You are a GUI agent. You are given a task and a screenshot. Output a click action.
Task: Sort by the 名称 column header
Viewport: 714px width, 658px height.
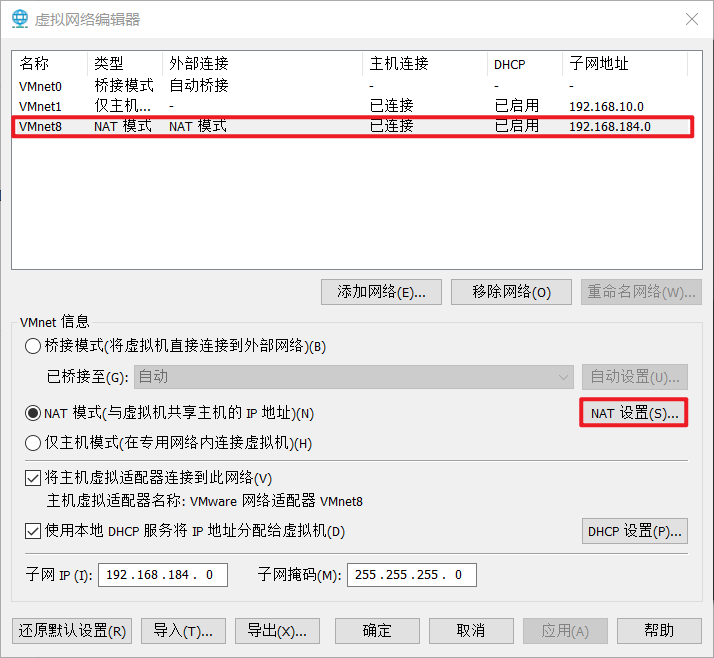click(x=50, y=63)
